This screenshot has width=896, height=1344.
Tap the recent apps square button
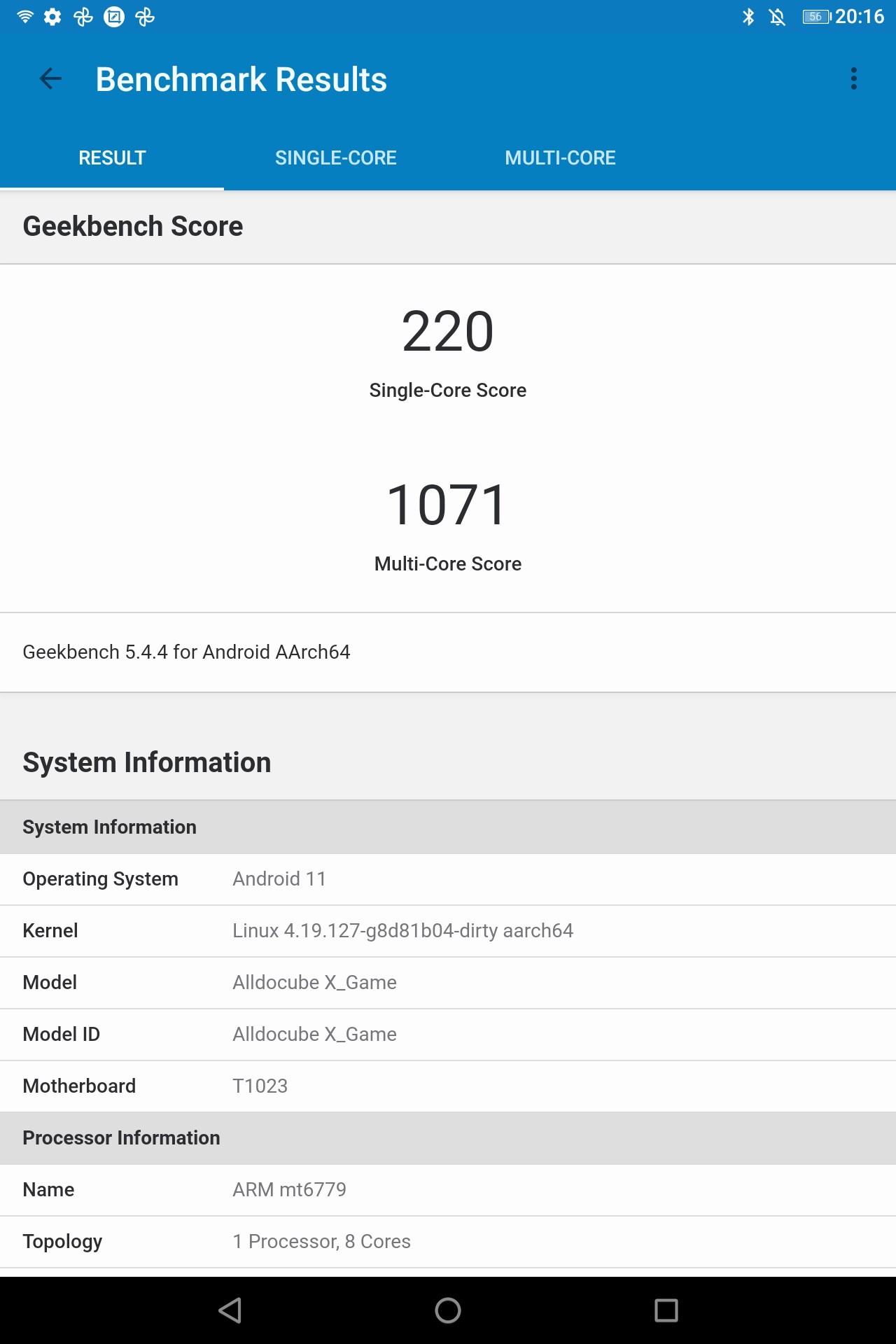(666, 1310)
